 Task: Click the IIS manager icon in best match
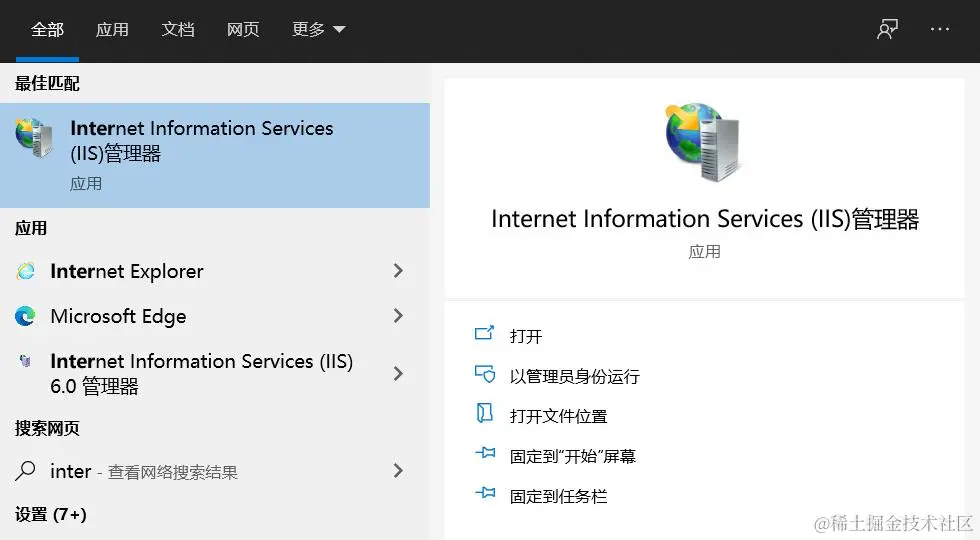34,137
